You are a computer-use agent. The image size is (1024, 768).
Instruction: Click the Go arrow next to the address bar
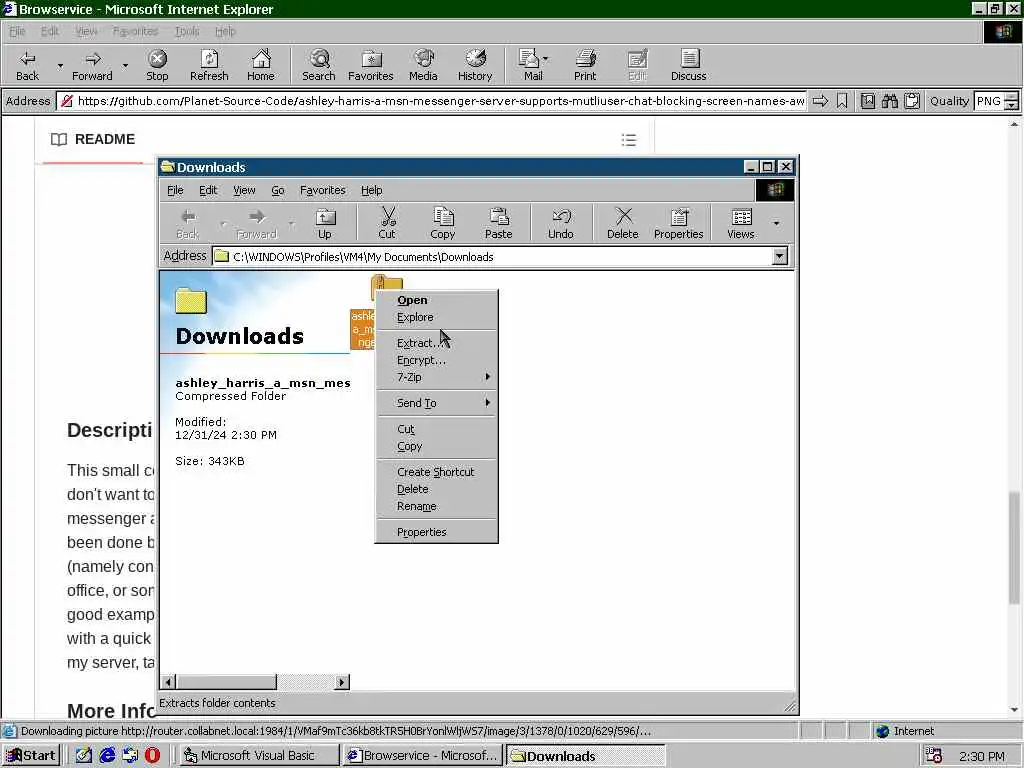point(820,101)
